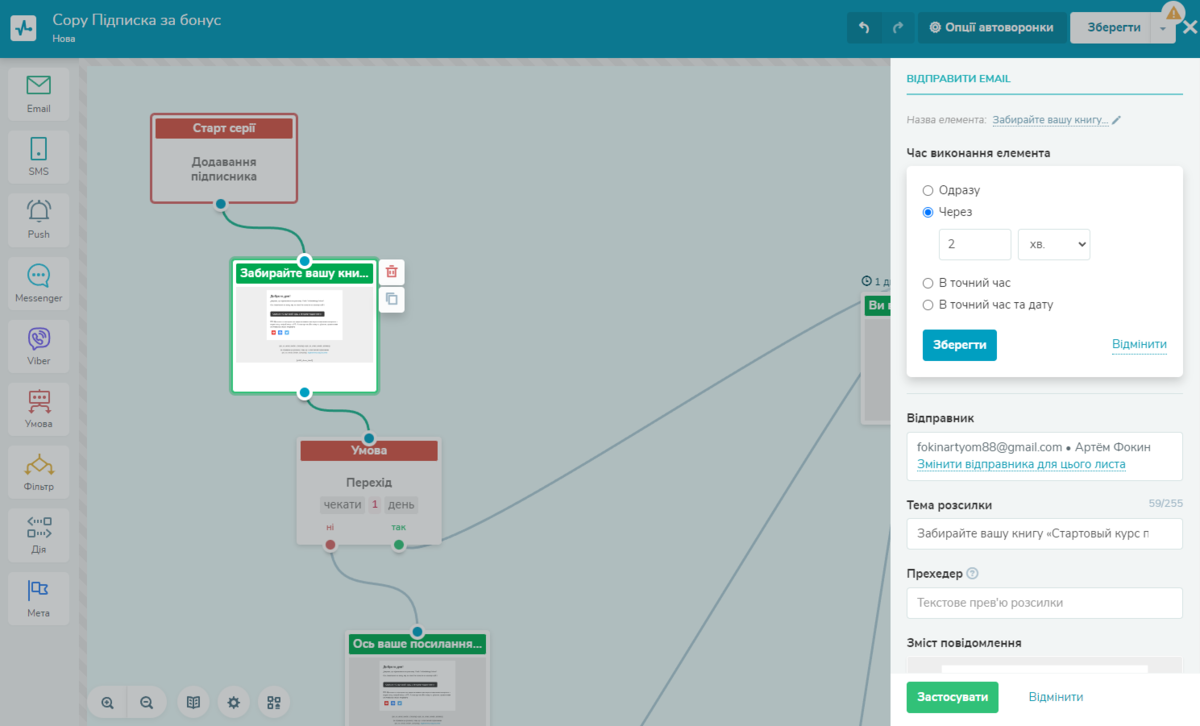Add an Email element from the sidebar
The image size is (1200, 726).
(39, 94)
